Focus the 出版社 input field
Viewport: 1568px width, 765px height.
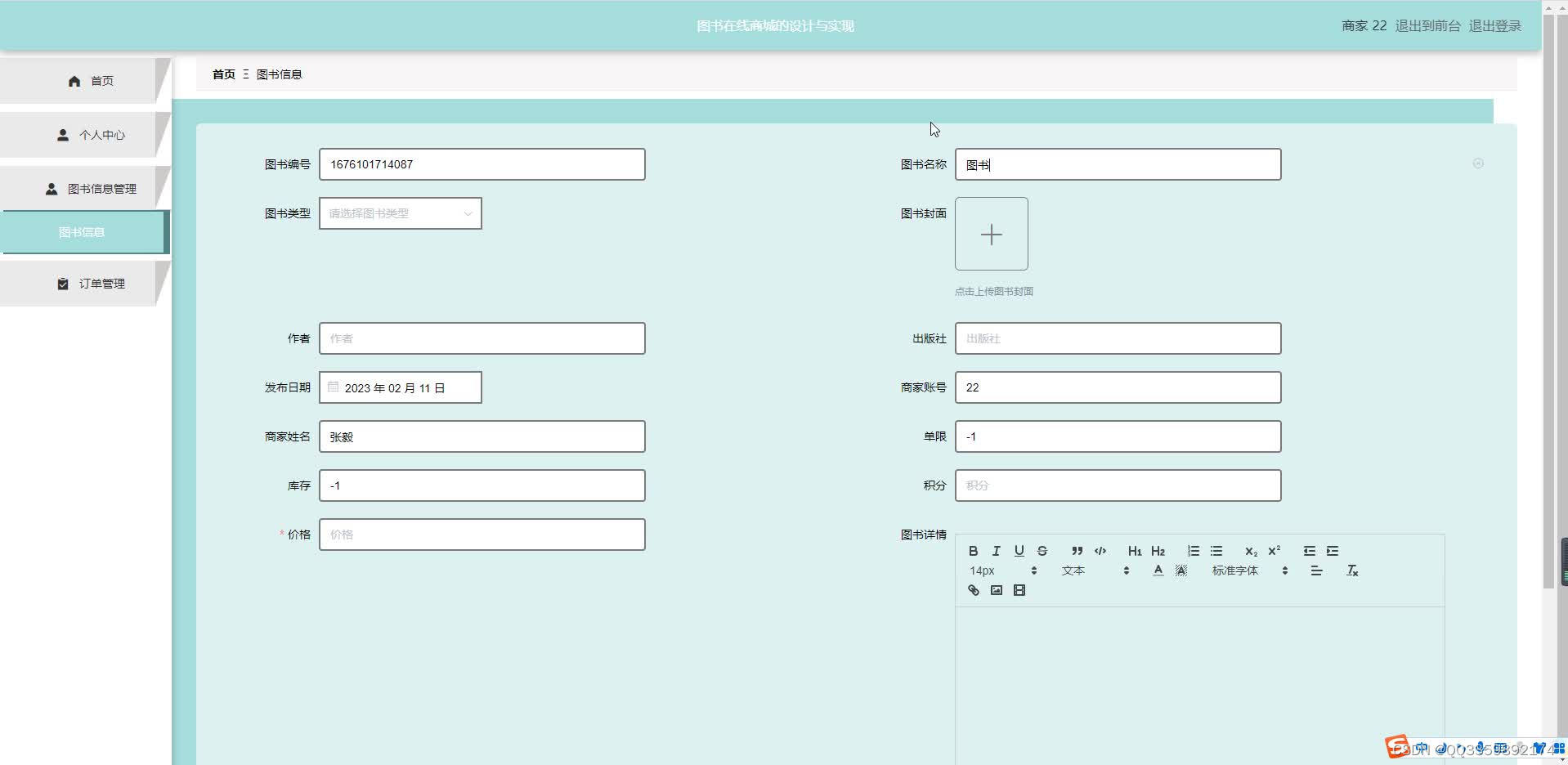(1118, 338)
